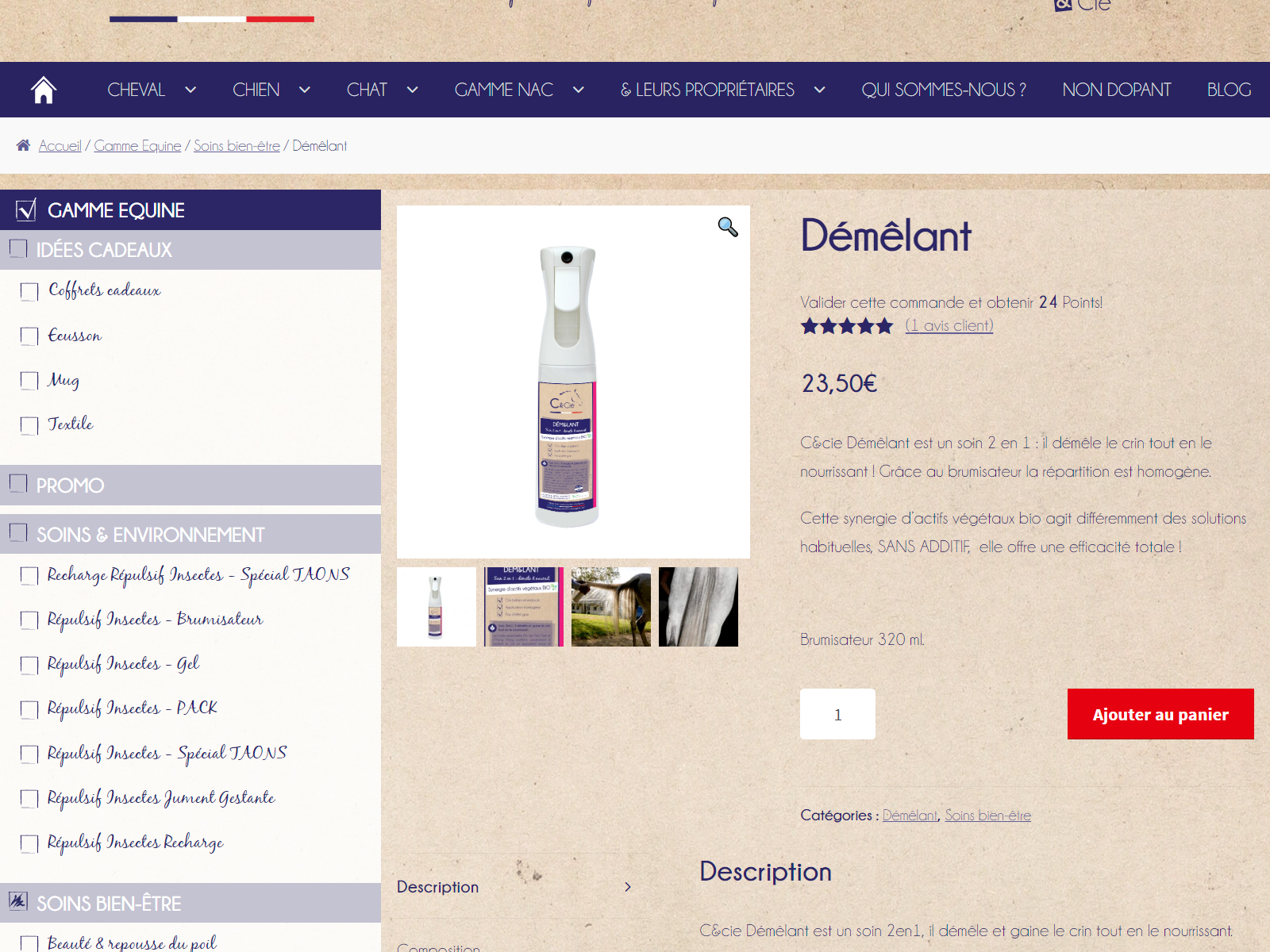The width and height of the screenshot is (1270, 952).
Task: Select the product label close-up thumbnail
Action: [x=524, y=607]
